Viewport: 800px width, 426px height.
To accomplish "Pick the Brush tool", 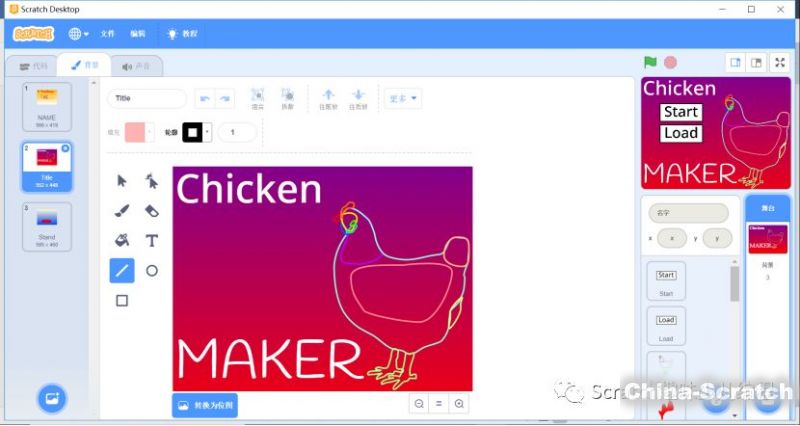I will click(x=122, y=211).
